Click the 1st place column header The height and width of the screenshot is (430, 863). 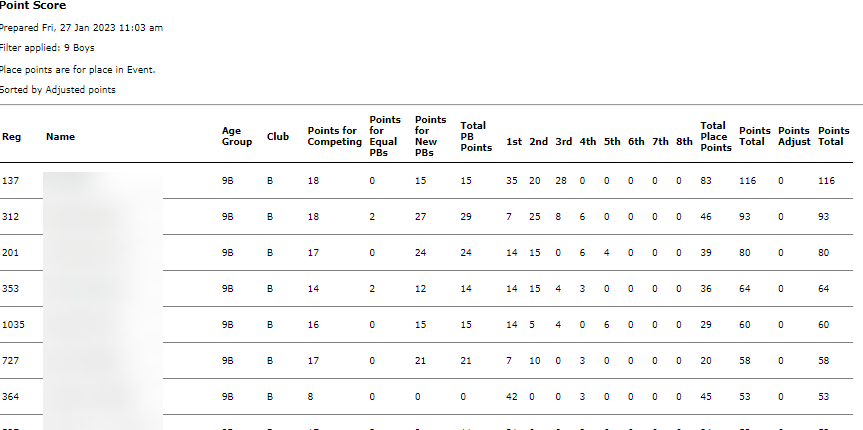point(514,142)
